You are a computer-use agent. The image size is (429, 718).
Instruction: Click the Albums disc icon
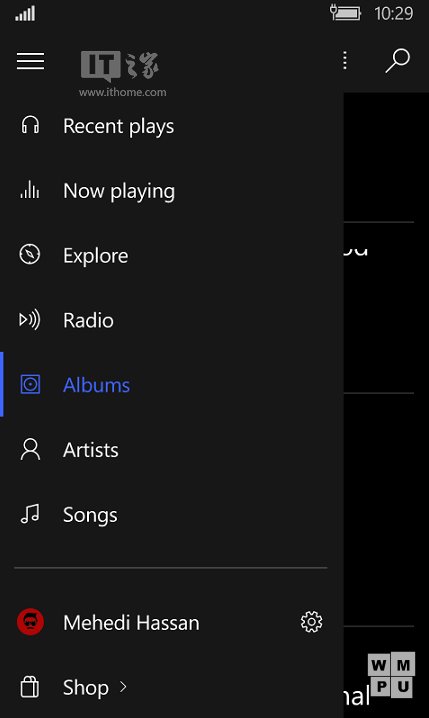30,384
